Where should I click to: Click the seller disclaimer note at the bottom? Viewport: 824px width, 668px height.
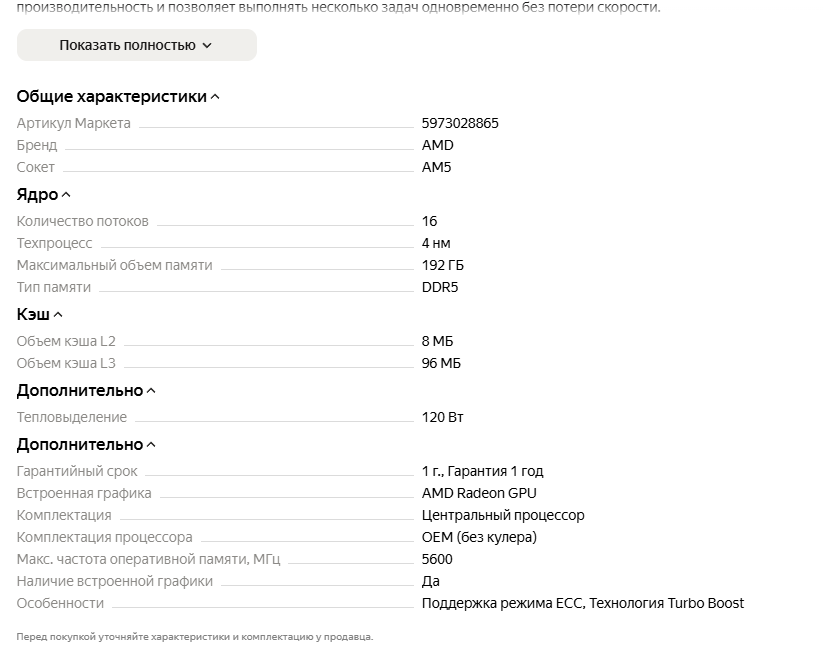(x=194, y=636)
